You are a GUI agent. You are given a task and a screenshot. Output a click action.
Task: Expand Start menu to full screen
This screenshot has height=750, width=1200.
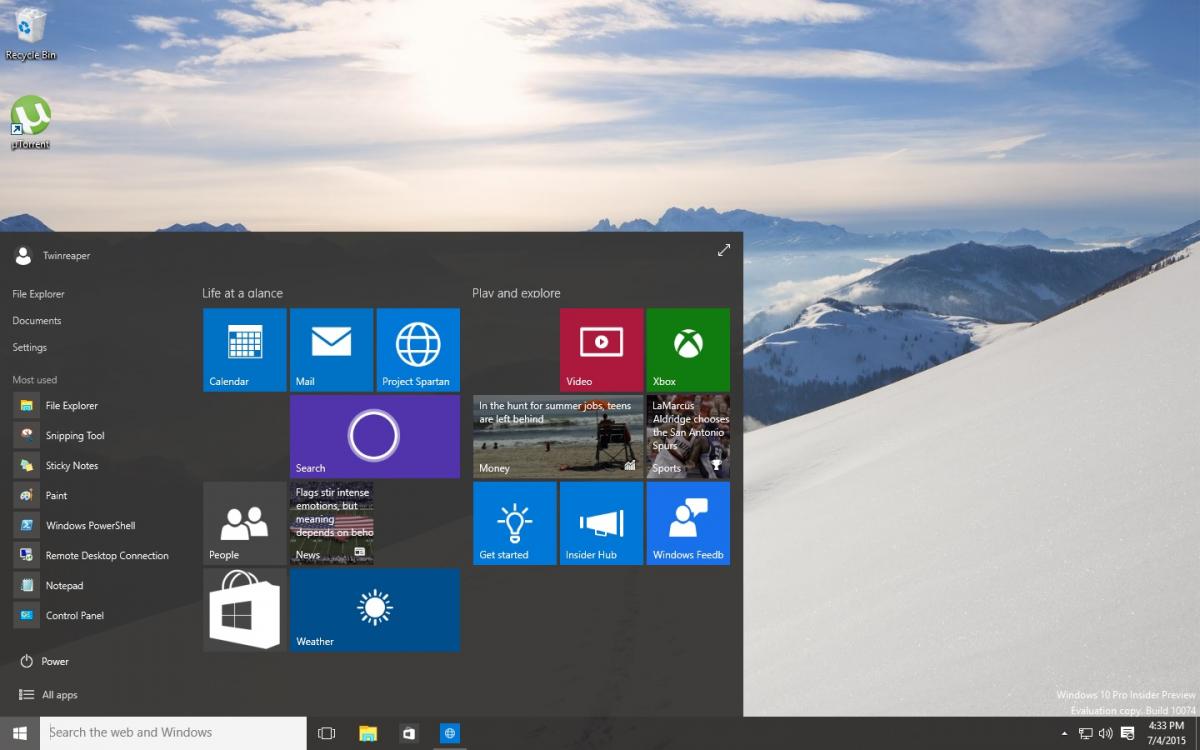[724, 250]
